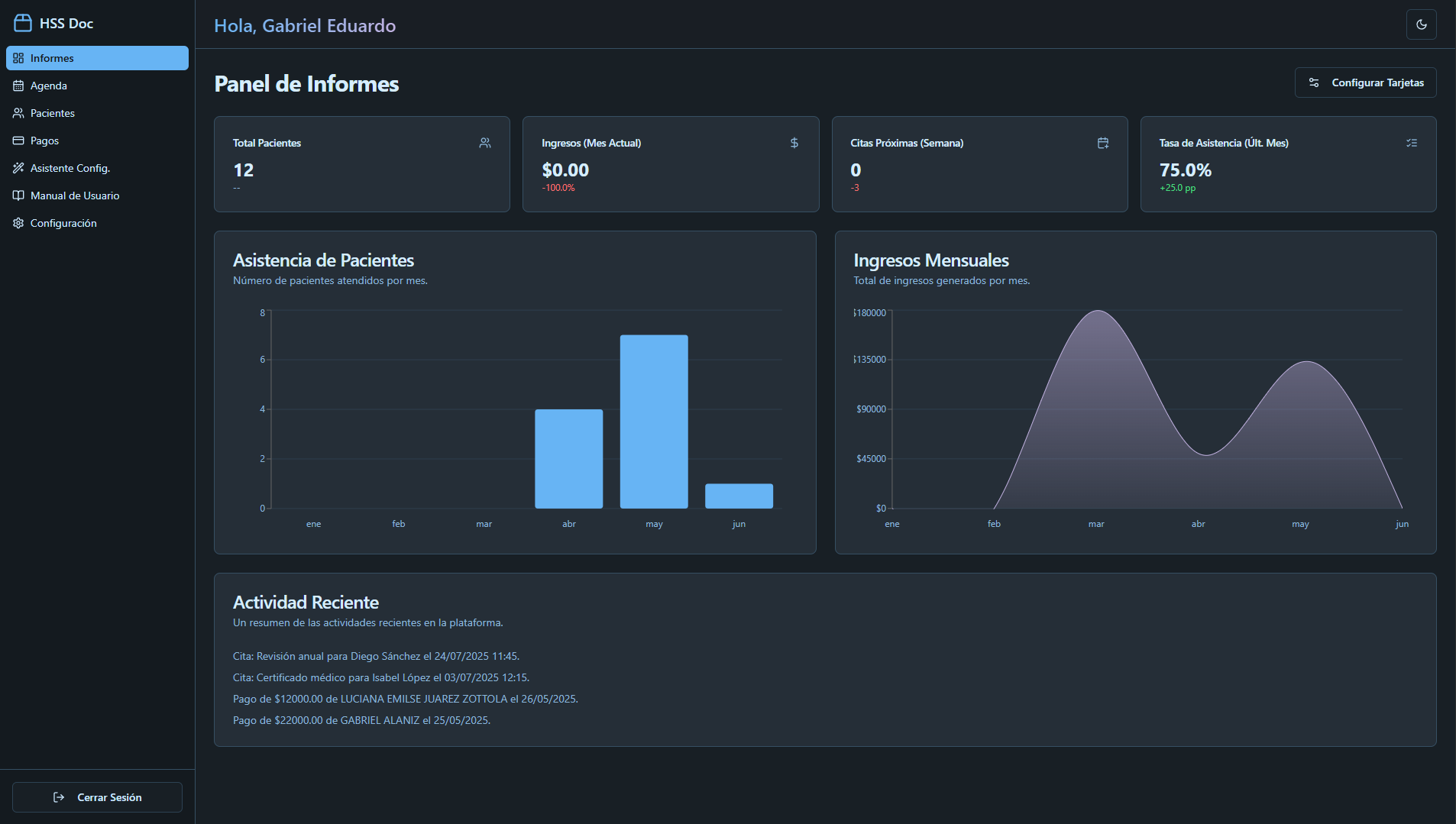This screenshot has width=1456, height=824.
Task: Open the Pagos menu item
Action: [44, 141]
